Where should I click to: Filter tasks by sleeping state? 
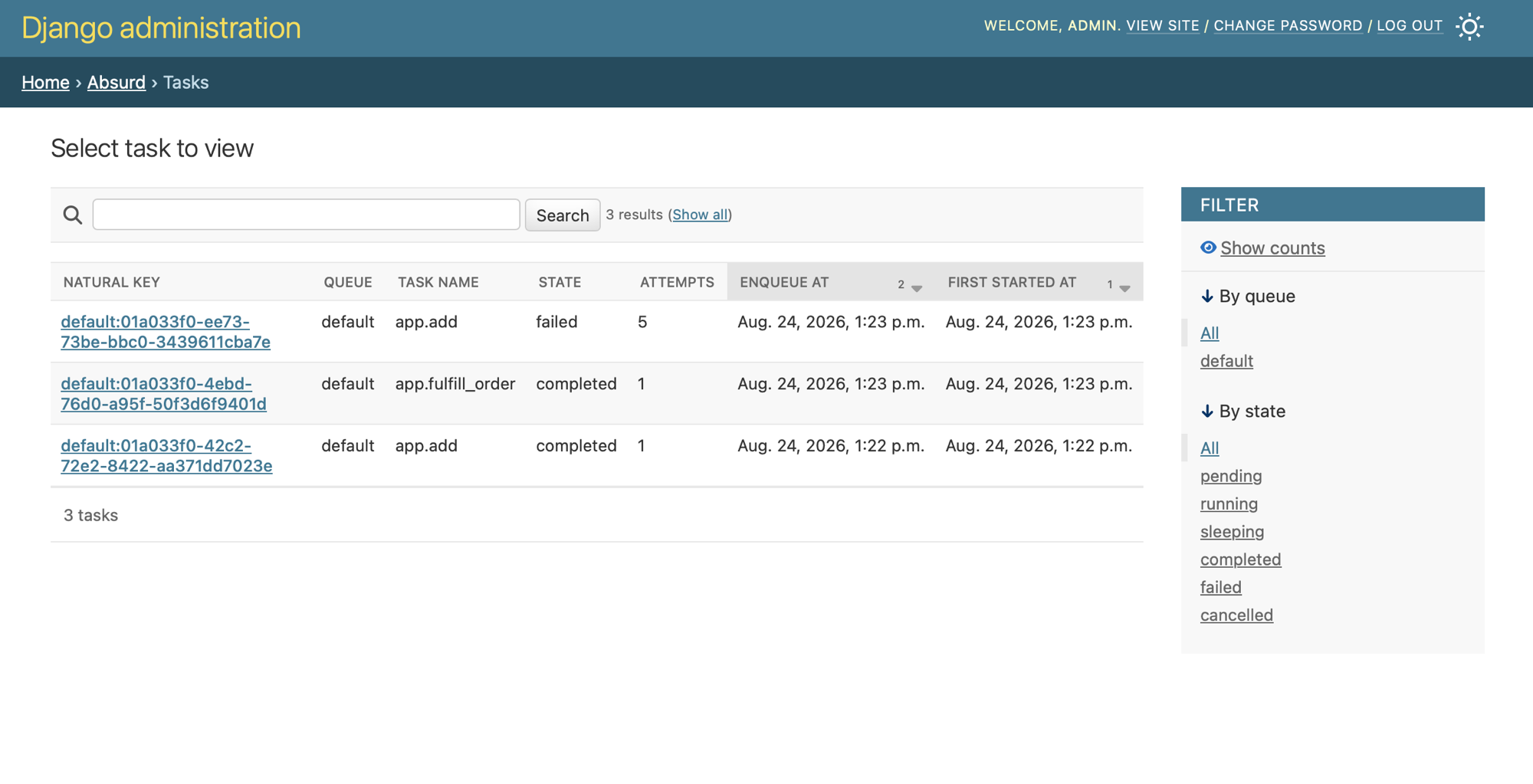pyautogui.click(x=1232, y=532)
